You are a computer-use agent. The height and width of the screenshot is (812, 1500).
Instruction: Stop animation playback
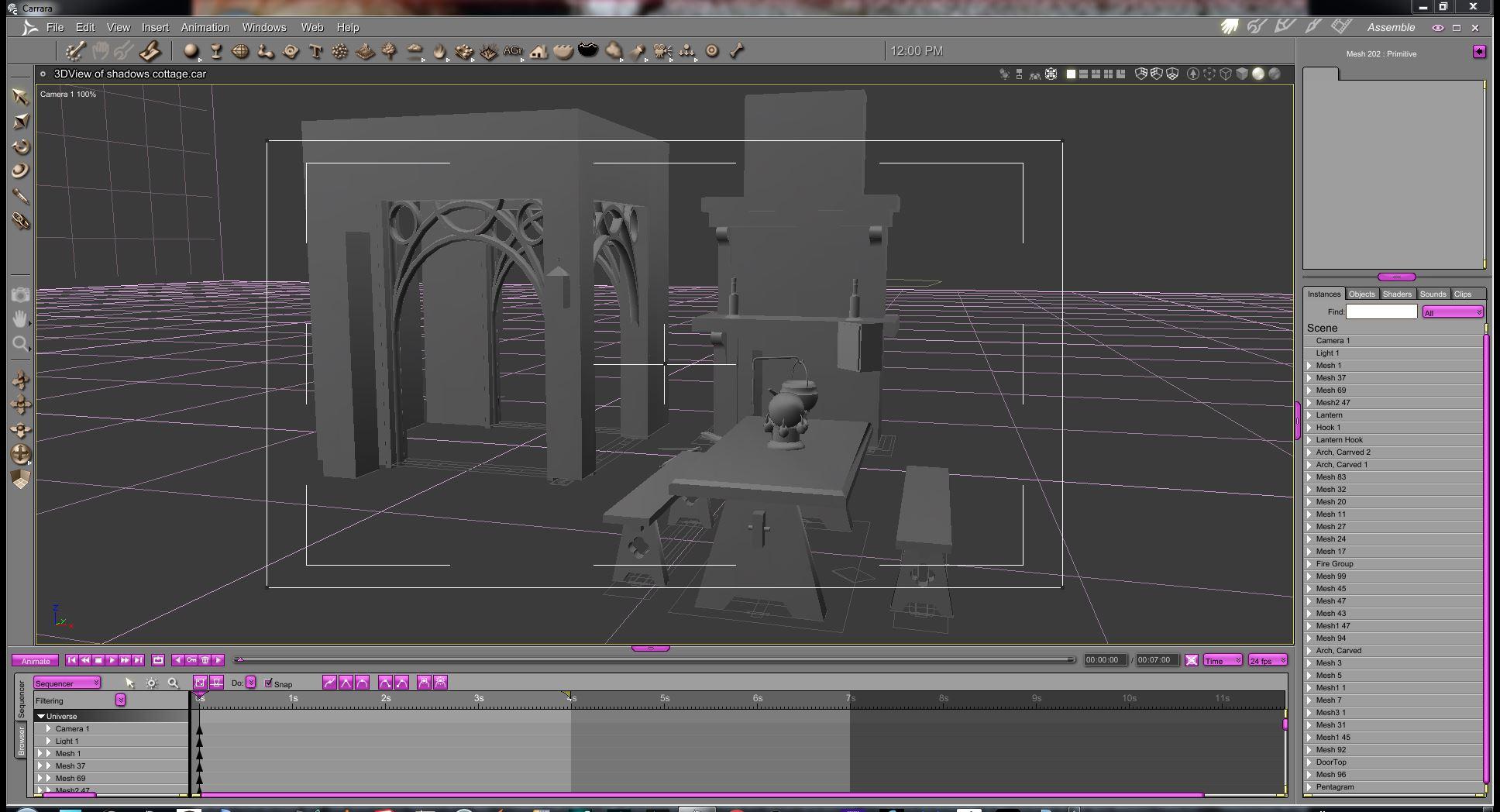[98, 660]
